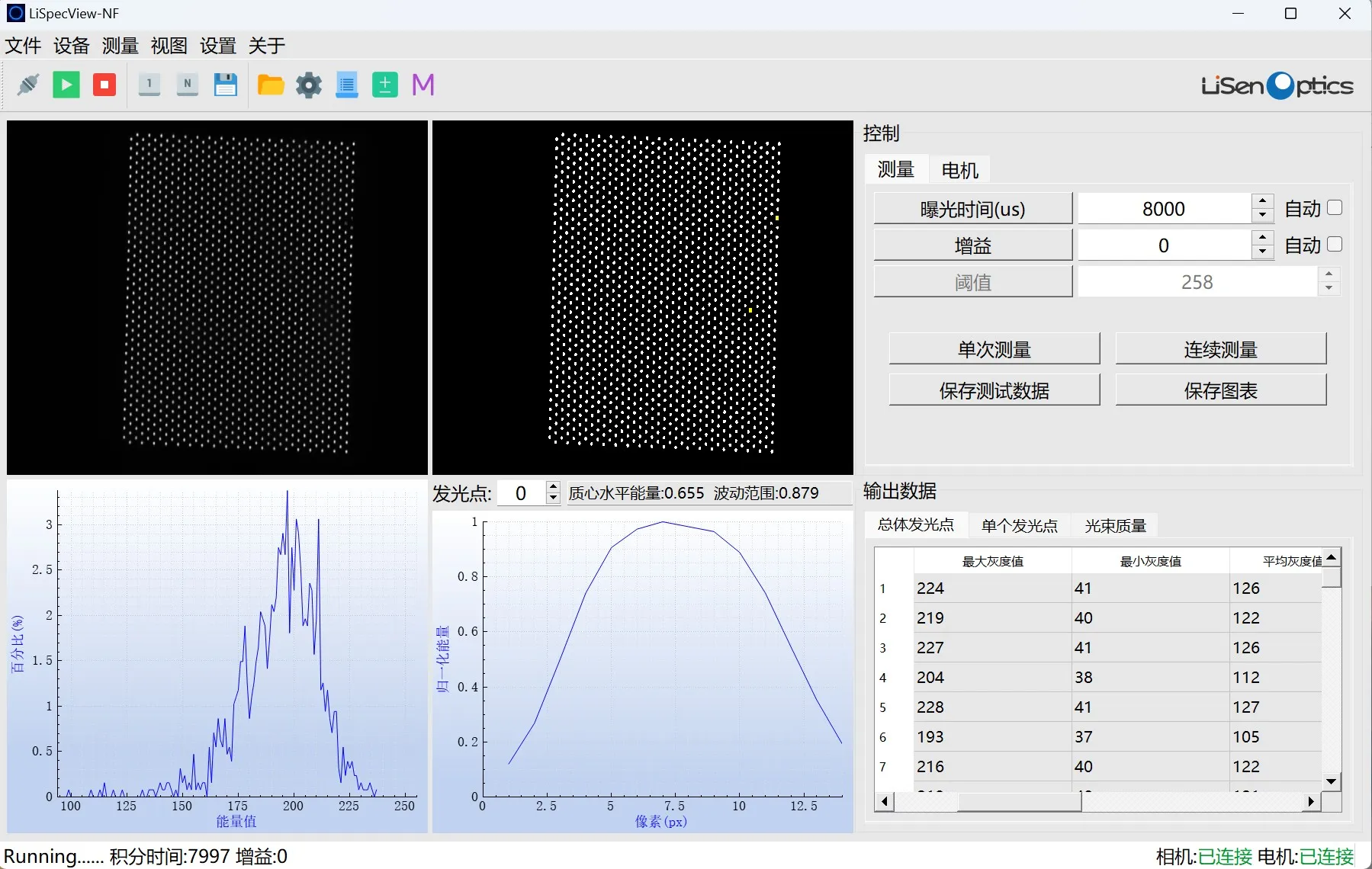This screenshot has height=869, width=1372.
Task: Open settings with the gear icon
Action: coord(309,85)
